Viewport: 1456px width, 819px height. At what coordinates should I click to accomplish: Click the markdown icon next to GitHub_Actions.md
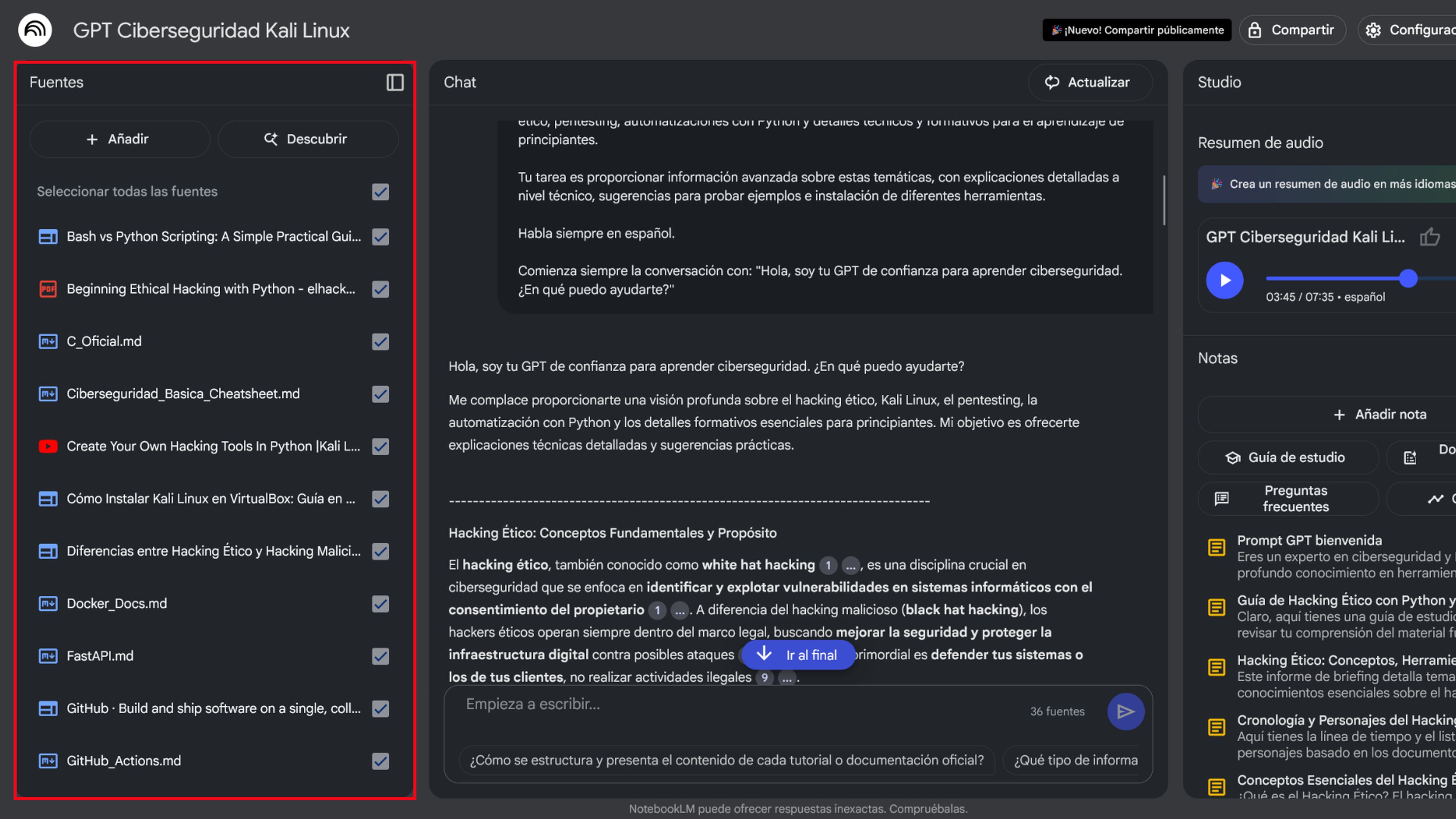tap(48, 761)
